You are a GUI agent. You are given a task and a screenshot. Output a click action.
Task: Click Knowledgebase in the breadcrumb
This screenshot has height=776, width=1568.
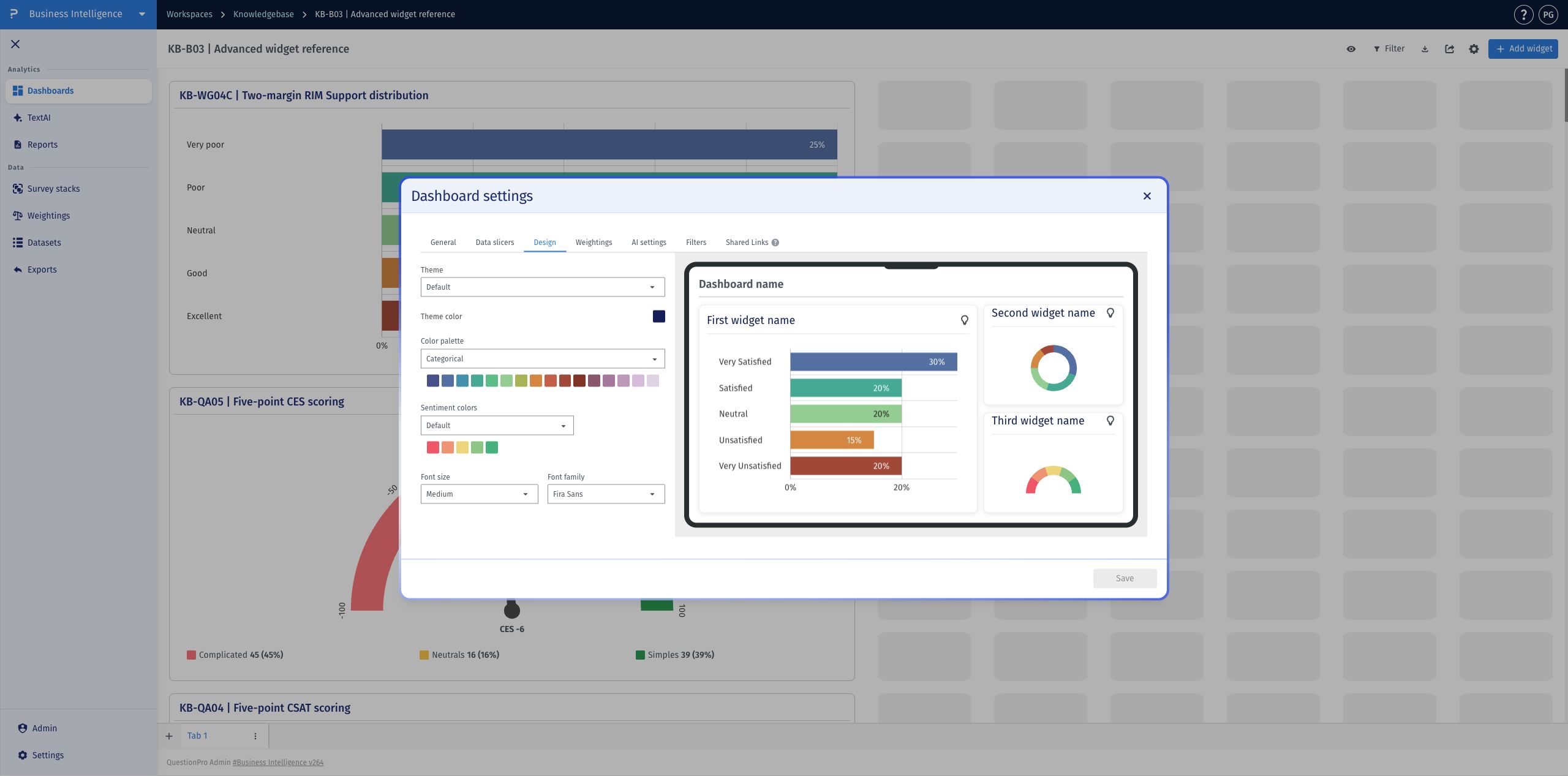[263, 14]
